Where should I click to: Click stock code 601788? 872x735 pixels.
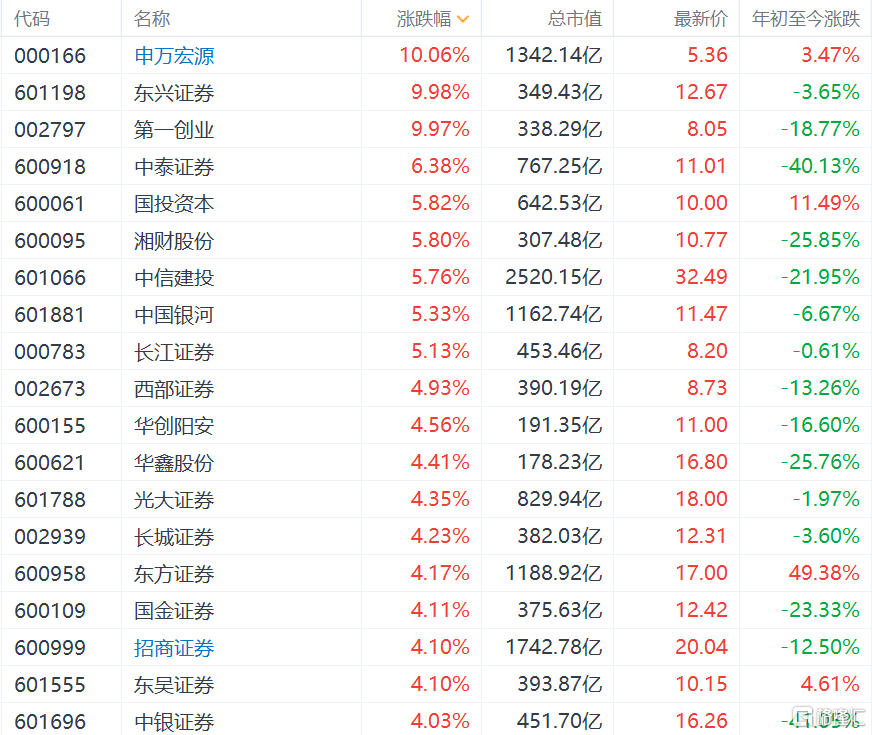tap(50, 500)
